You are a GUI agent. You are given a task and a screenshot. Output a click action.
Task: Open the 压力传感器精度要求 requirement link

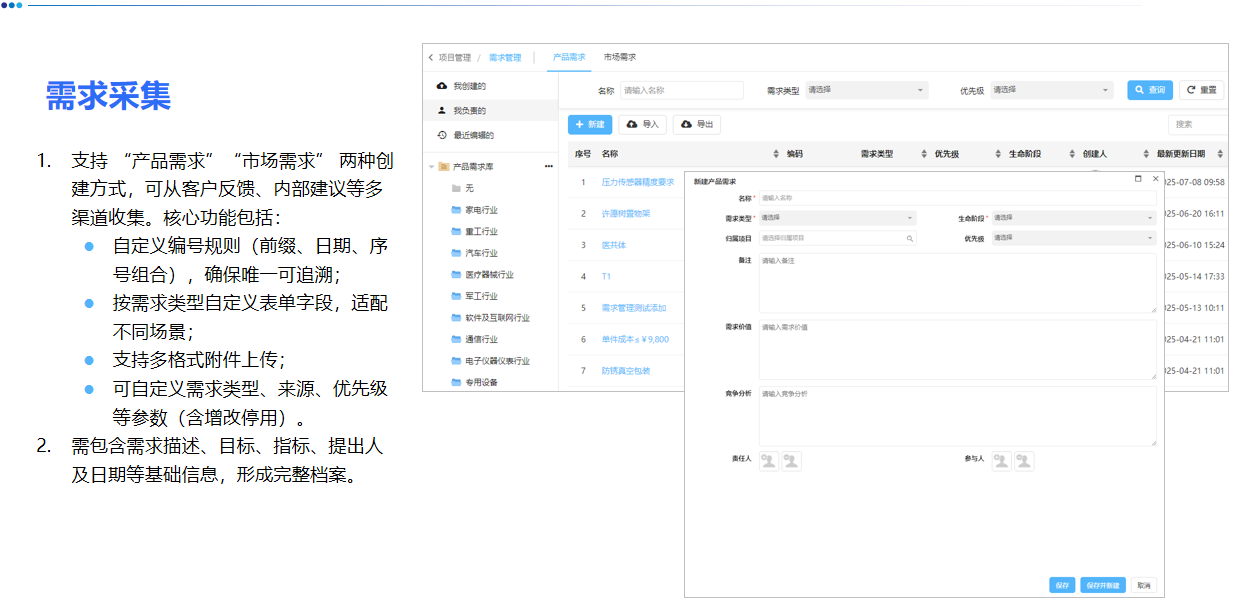click(638, 182)
